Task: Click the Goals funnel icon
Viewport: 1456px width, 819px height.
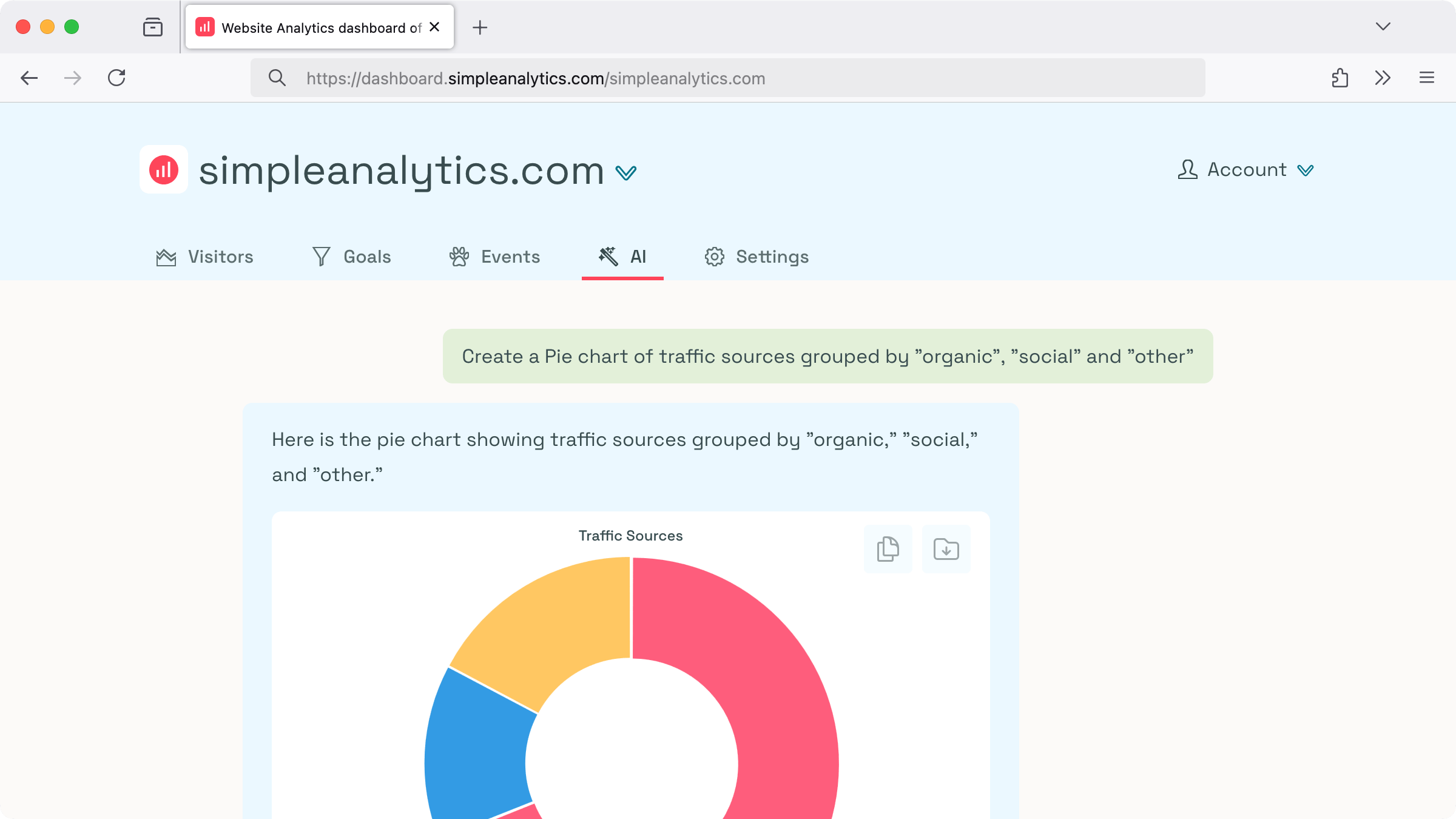Action: 322,257
